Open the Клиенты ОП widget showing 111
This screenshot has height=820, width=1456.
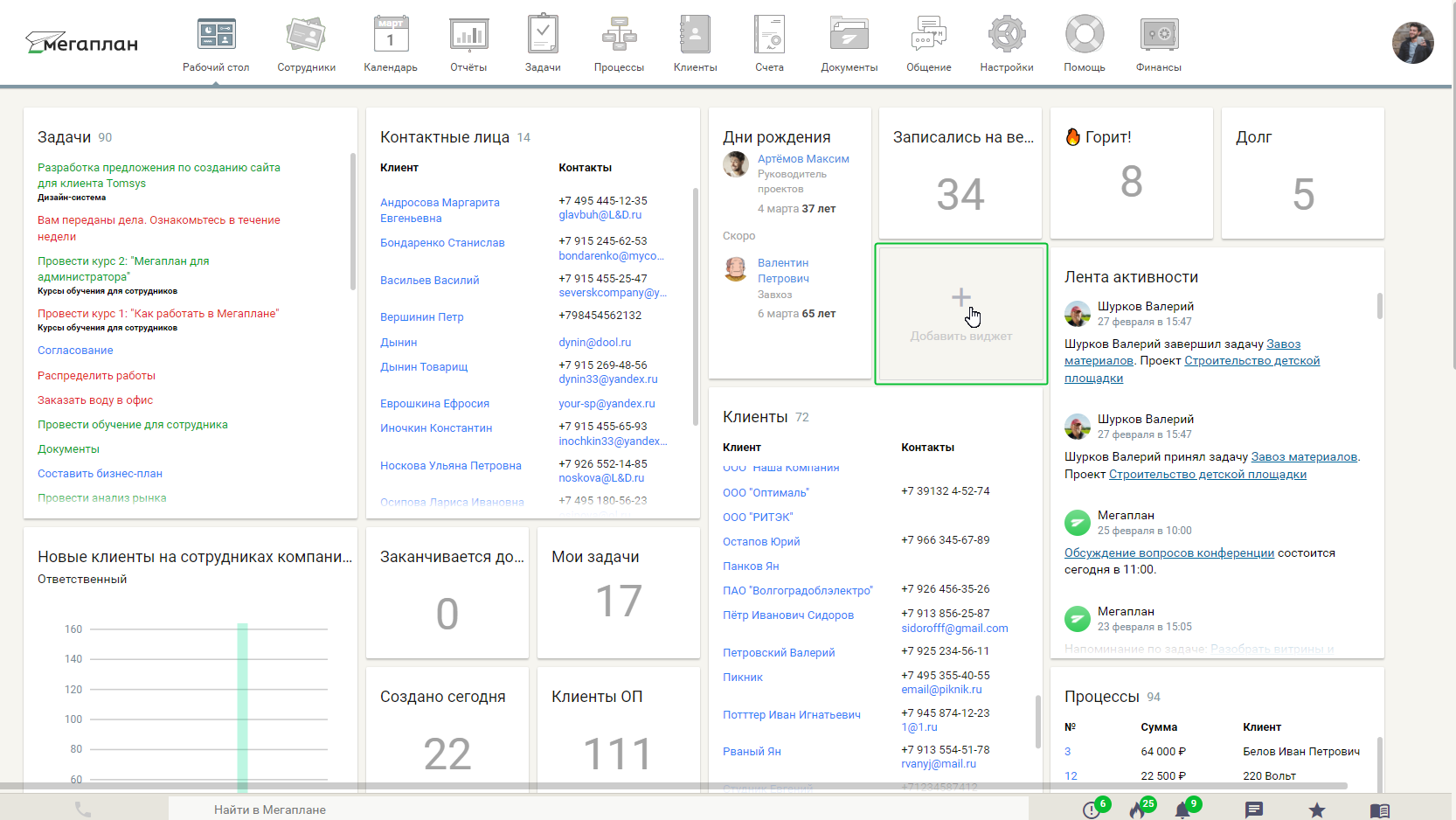(x=619, y=731)
